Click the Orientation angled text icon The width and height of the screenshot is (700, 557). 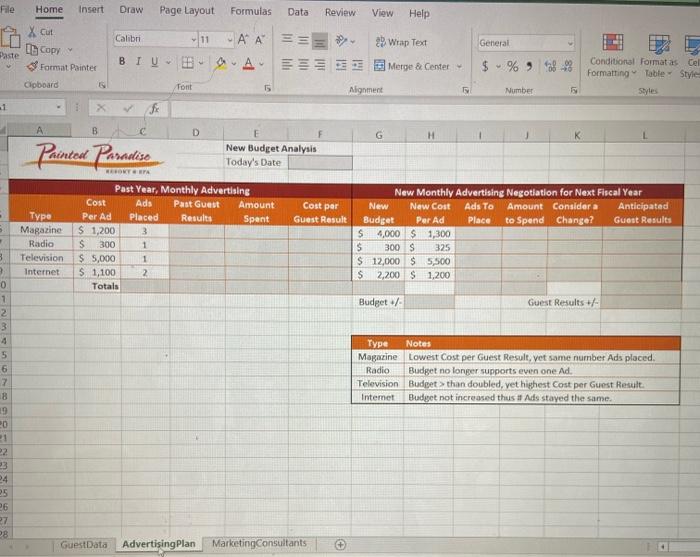[342, 41]
